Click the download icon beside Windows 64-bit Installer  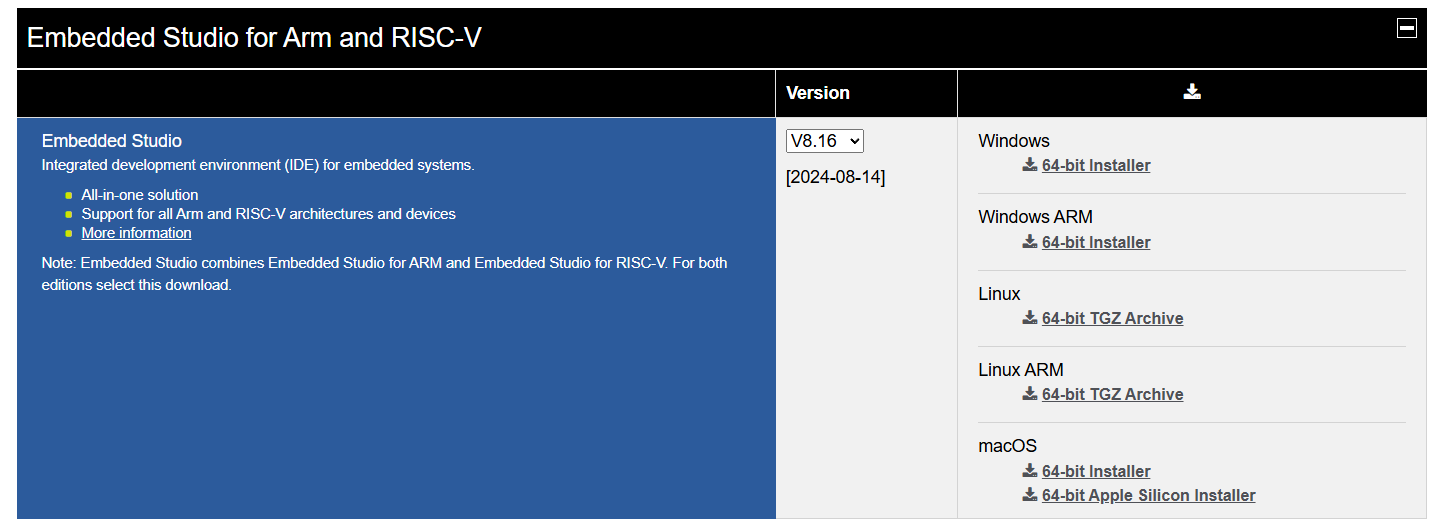click(x=1029, y=165)
